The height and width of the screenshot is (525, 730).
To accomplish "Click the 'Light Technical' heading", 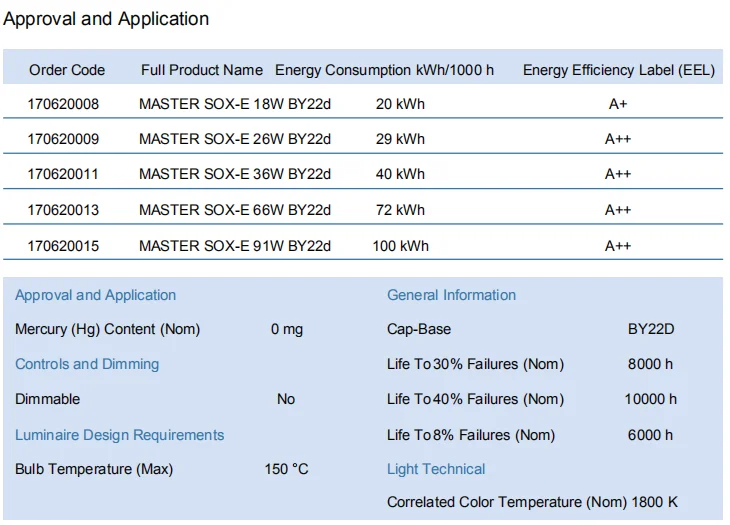I will coord(436,469).
